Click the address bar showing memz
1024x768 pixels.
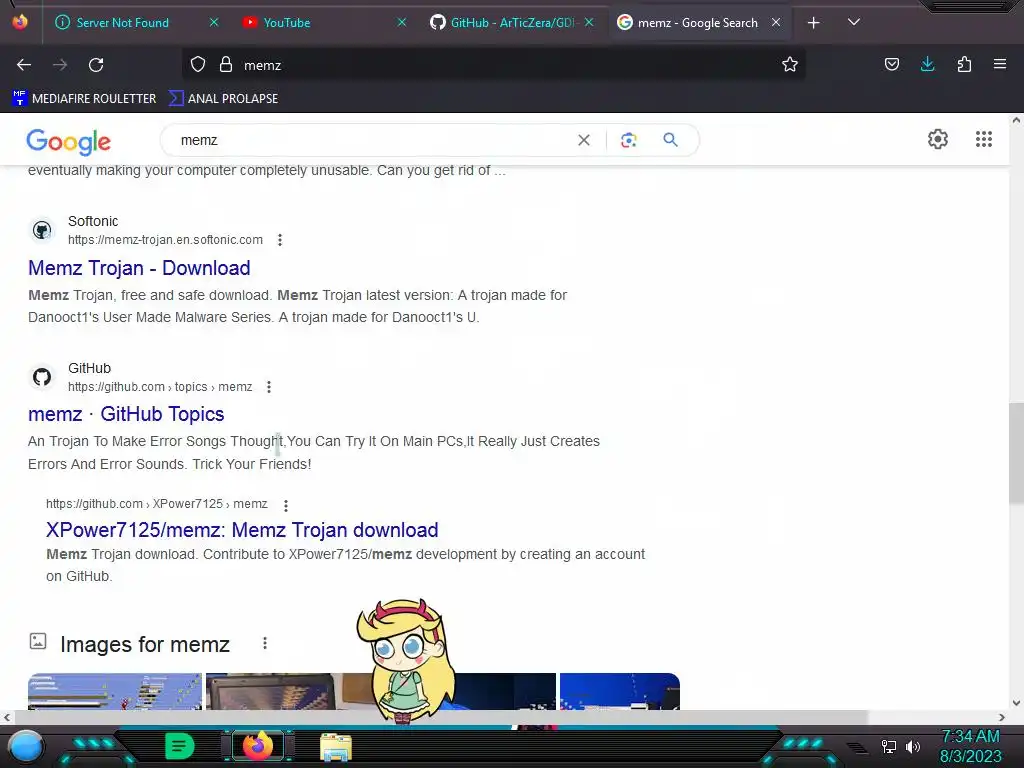point(503,65)
